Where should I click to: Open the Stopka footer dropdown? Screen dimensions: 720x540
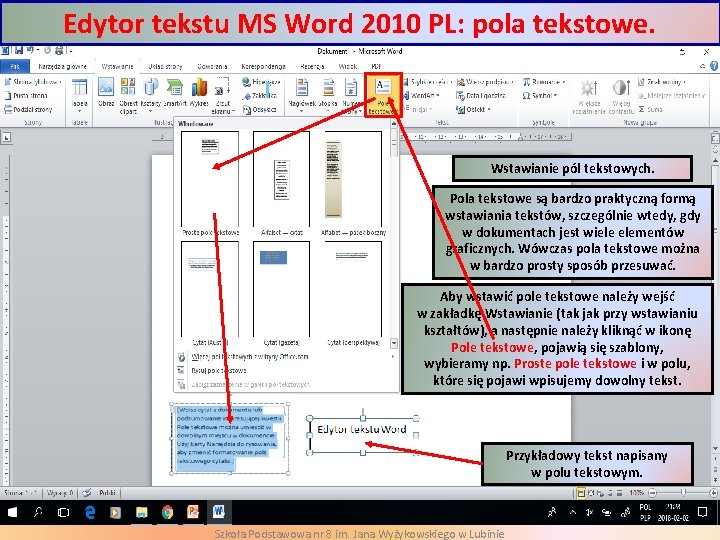tap(328, 96)
